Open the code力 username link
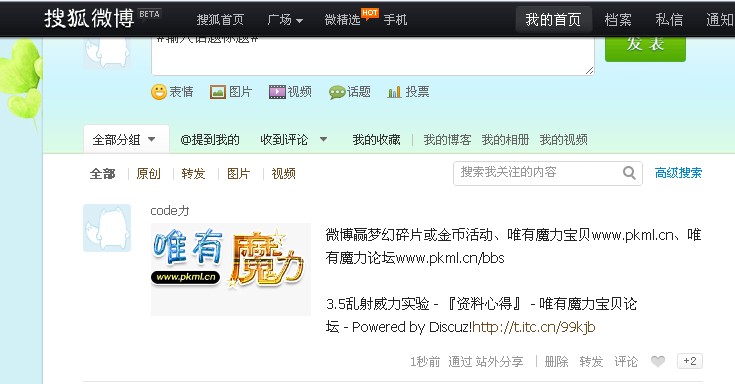Image resolution: width=735 pixels, height=384 pixels. point(170,211)
